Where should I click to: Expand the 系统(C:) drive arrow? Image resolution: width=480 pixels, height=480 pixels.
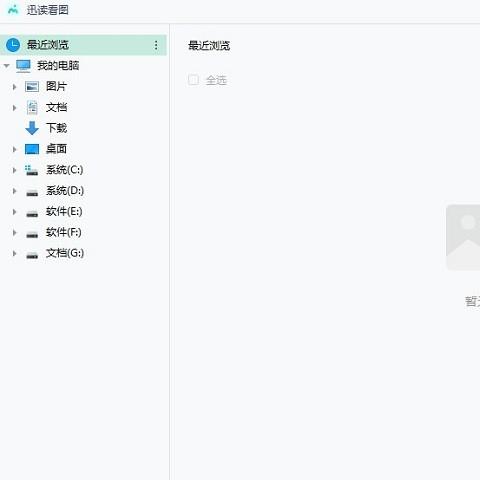(14, 170)
